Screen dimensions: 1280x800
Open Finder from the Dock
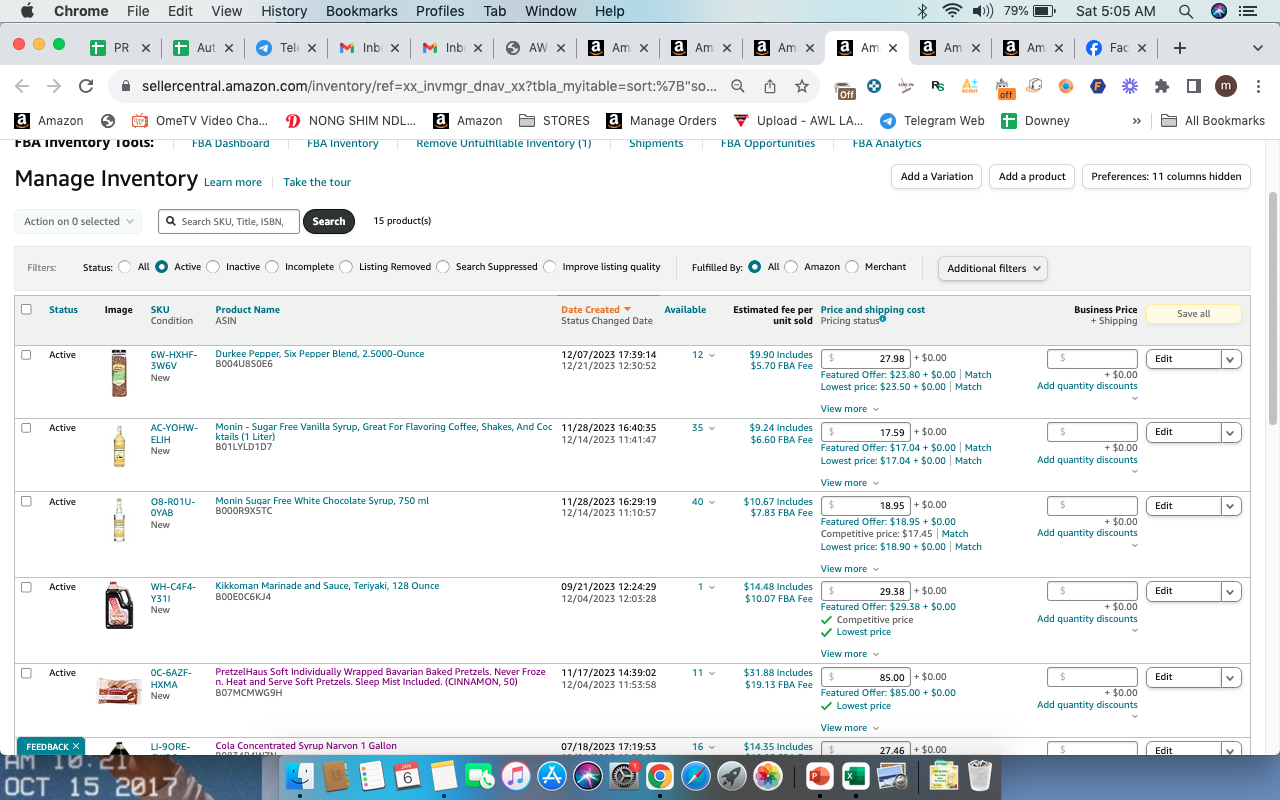click(x=300, y=775)
